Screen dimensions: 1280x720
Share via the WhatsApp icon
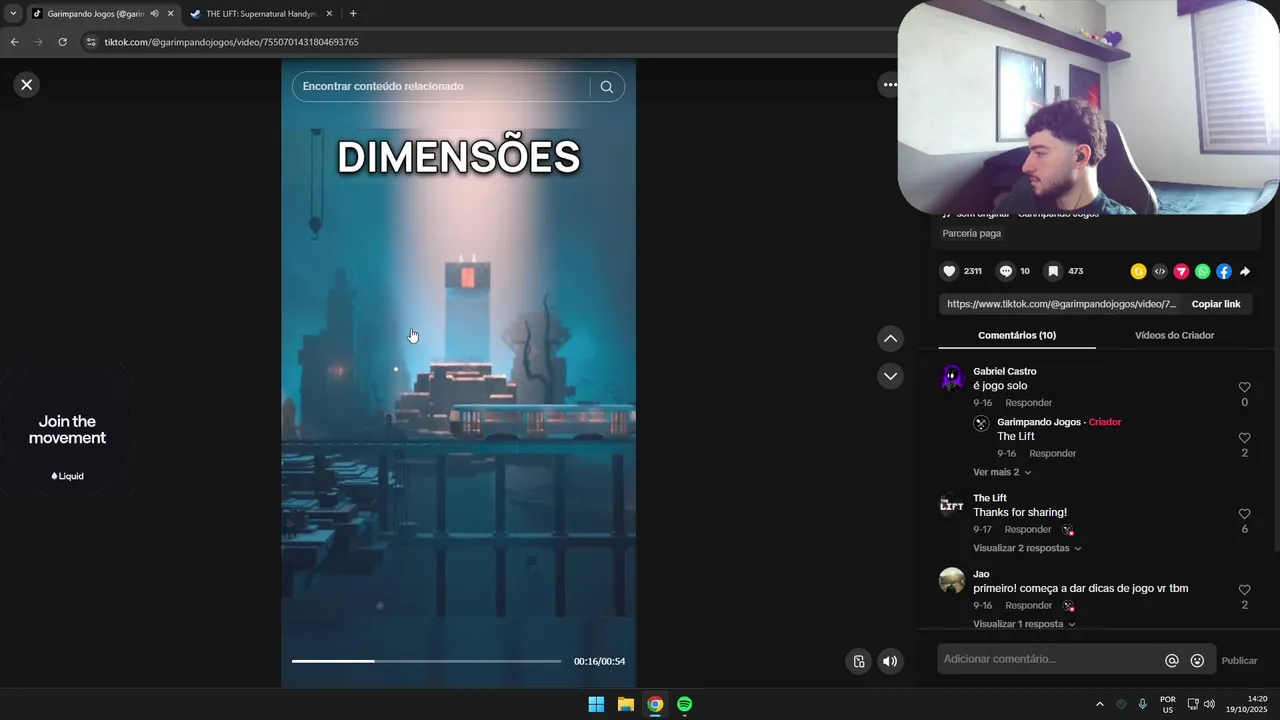[x=1202, y=271]
